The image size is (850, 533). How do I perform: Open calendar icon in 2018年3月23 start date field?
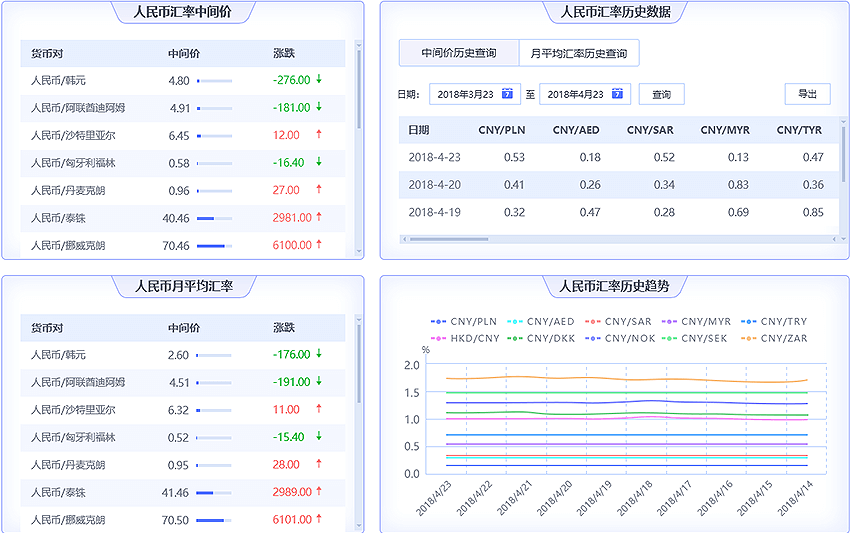point(507,94)
